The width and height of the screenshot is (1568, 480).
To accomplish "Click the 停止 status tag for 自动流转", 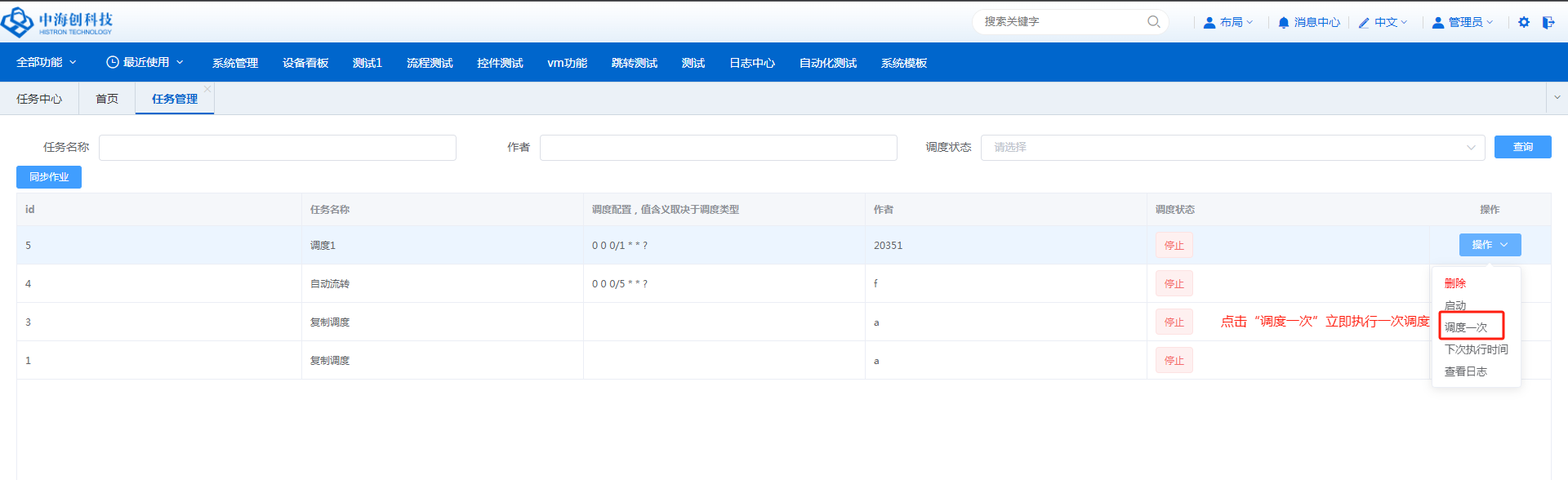I will (x=1174, y=284).
